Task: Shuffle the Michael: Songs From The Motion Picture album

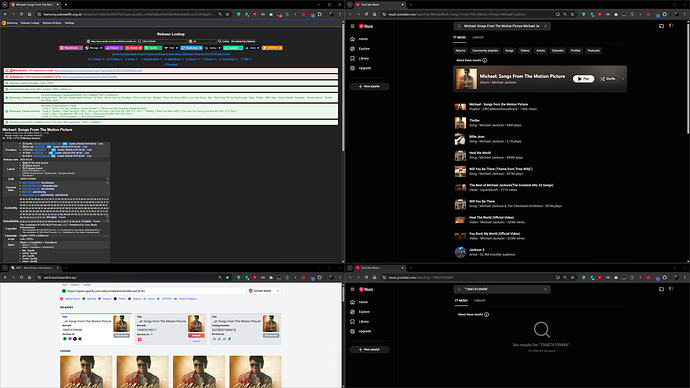Action: pyautogui.click(x=608, y=79)
